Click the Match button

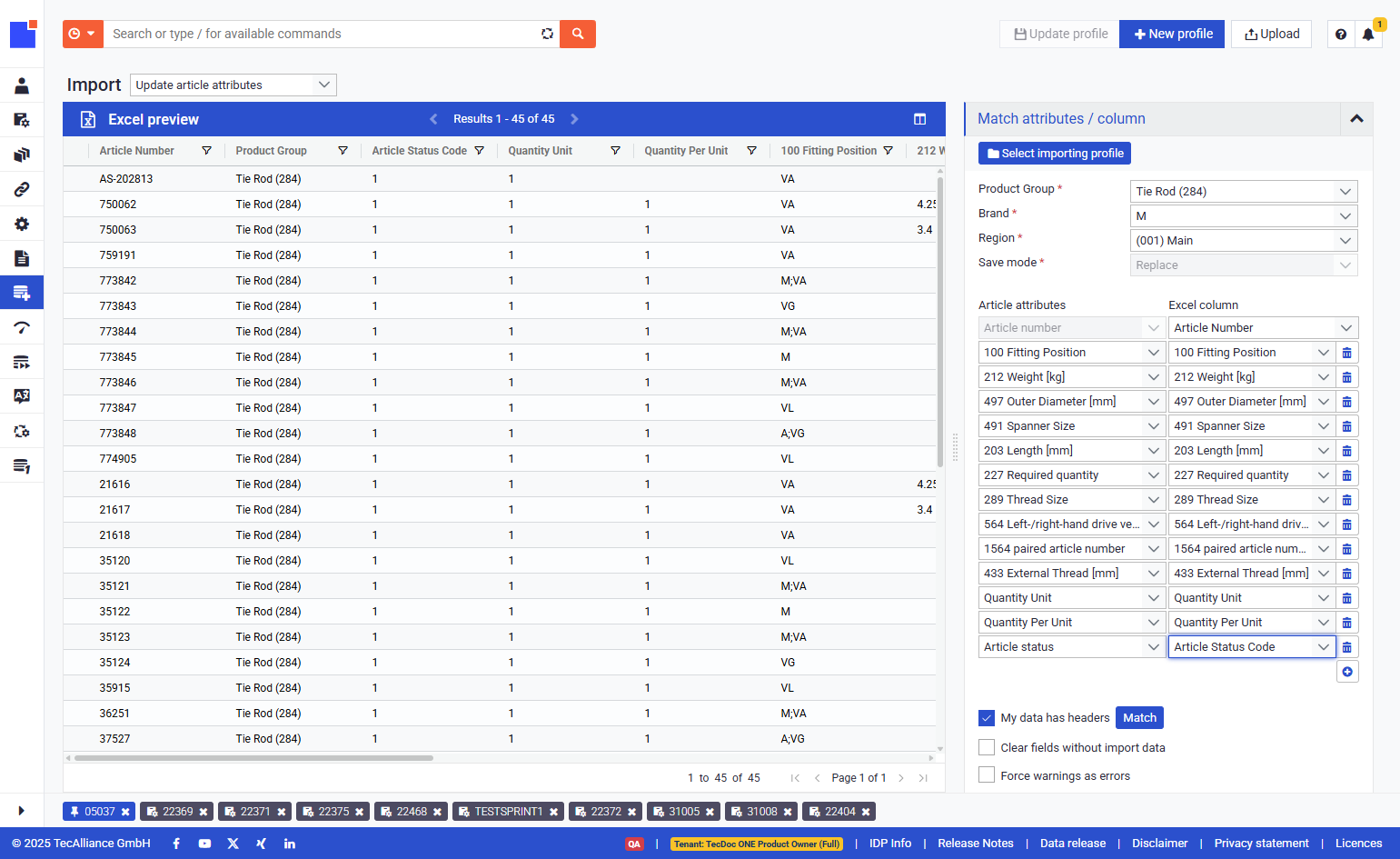point(1139,718)
